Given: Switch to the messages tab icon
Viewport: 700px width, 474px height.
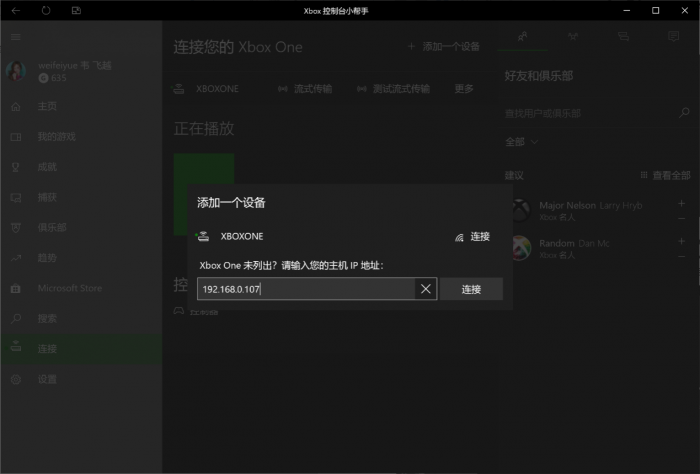Looking at the screenshot, I should tap(623, 37).
